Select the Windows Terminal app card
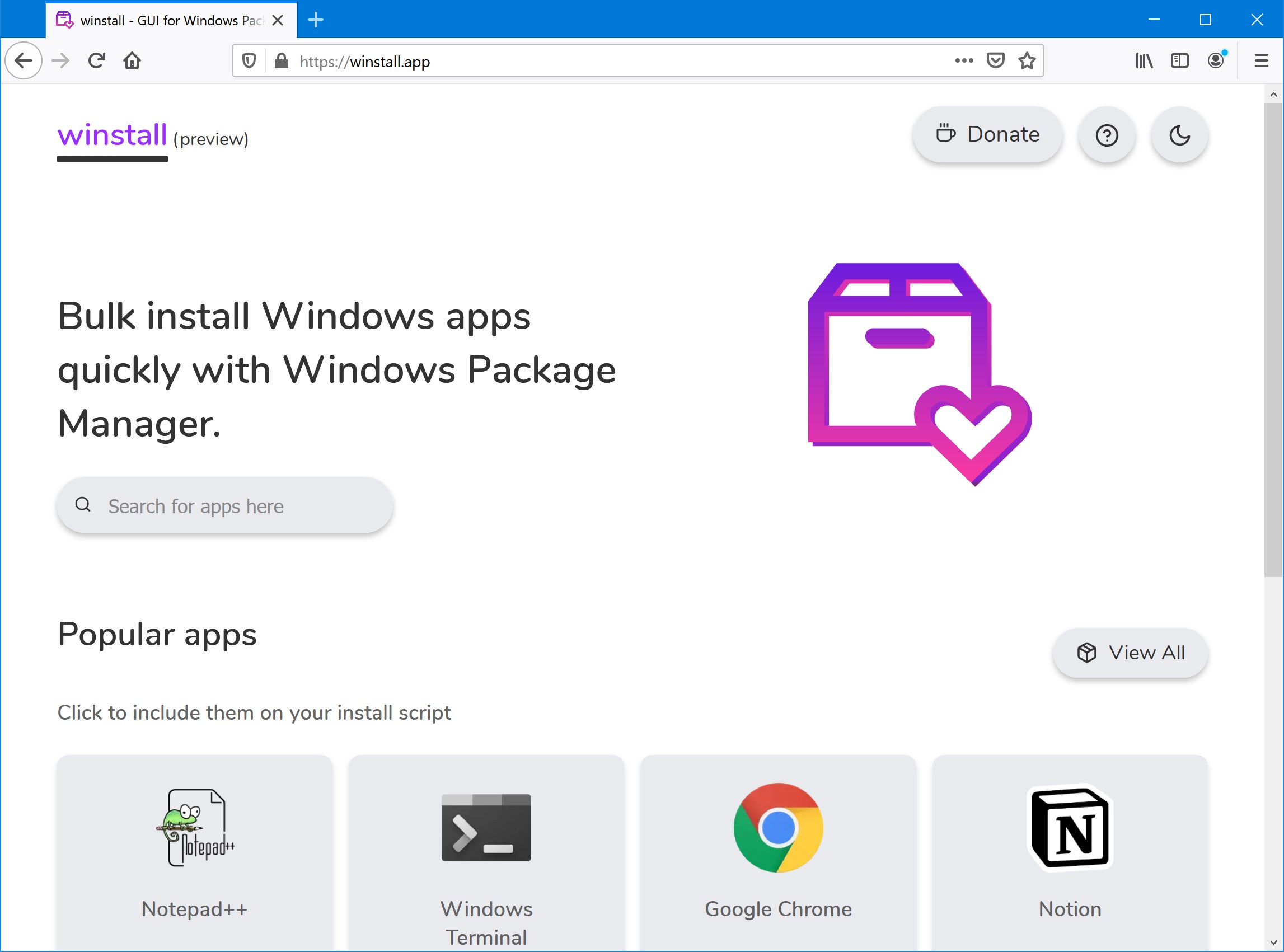The width and height of the screenshot is (1284, 952). (x=486, y=853)
